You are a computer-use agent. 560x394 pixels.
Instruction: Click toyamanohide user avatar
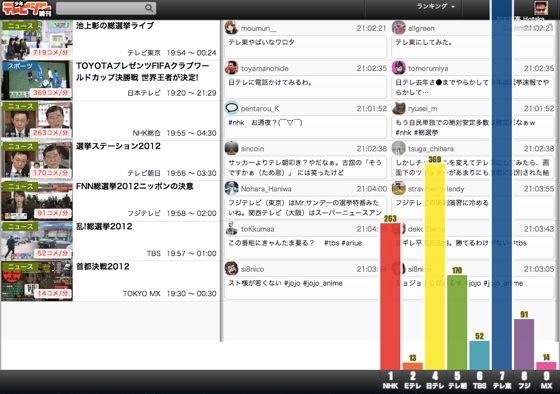coord(231,68)
